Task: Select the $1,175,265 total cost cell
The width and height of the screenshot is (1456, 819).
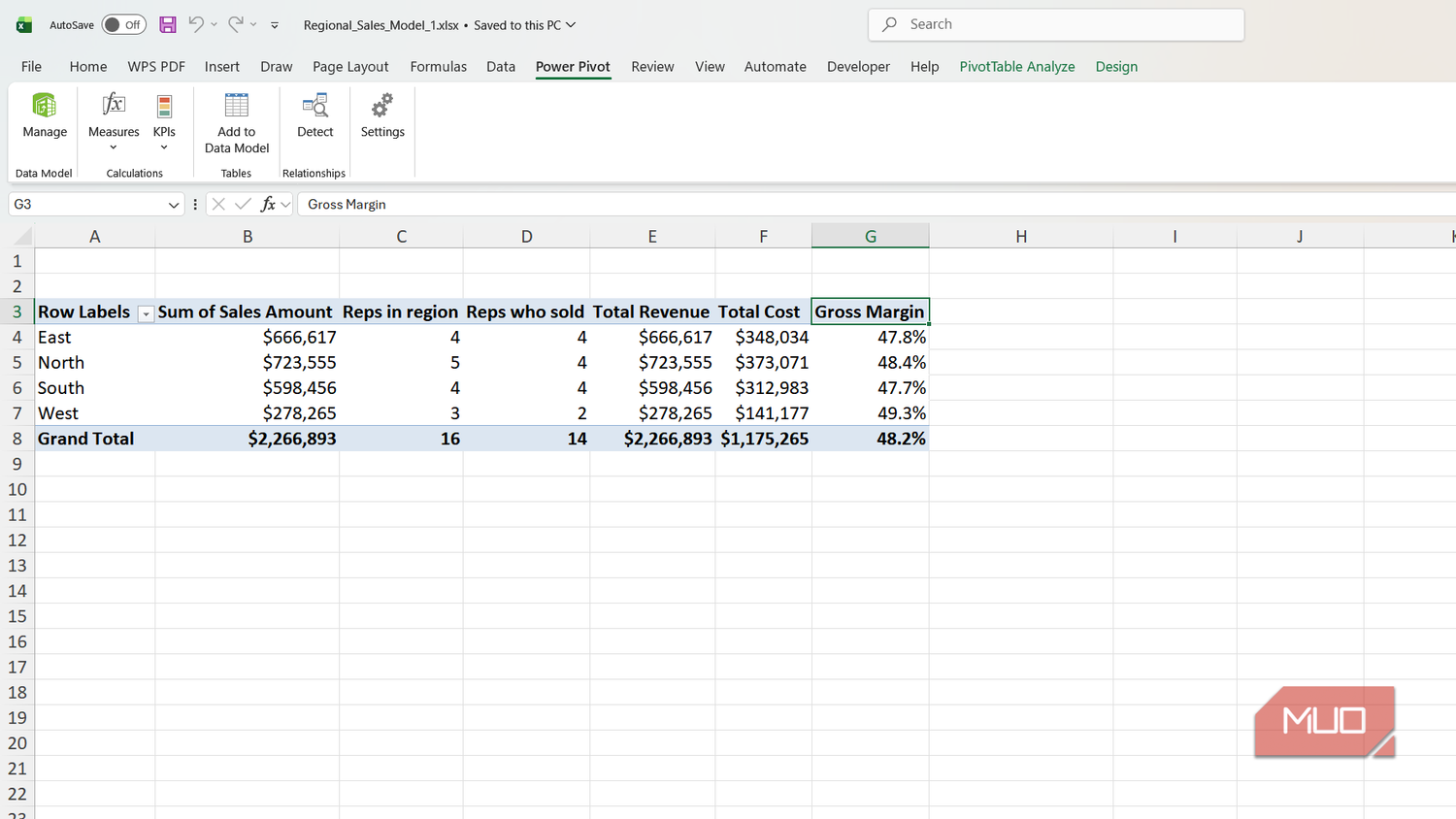Action: (764, 439)
